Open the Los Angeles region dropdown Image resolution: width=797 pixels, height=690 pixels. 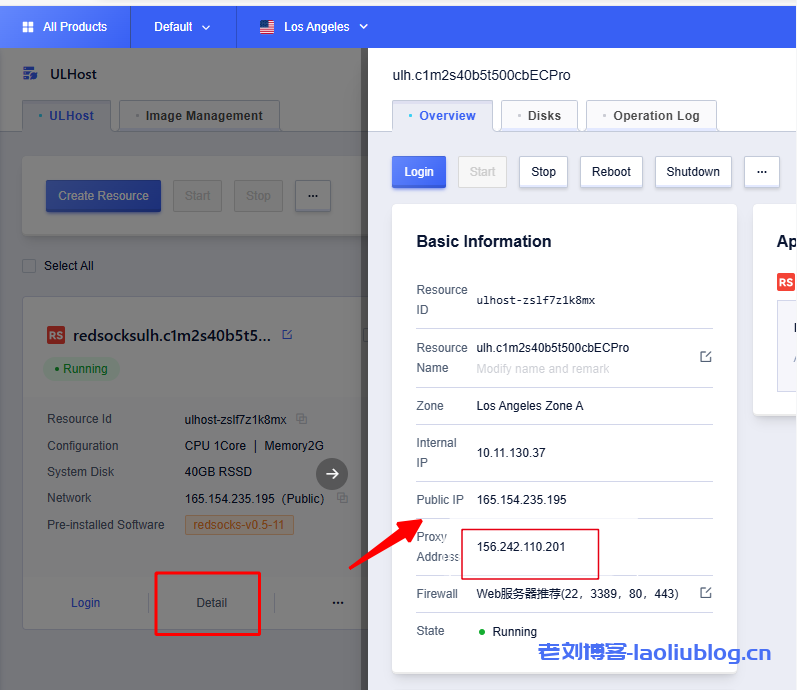(x=314, y=27)
